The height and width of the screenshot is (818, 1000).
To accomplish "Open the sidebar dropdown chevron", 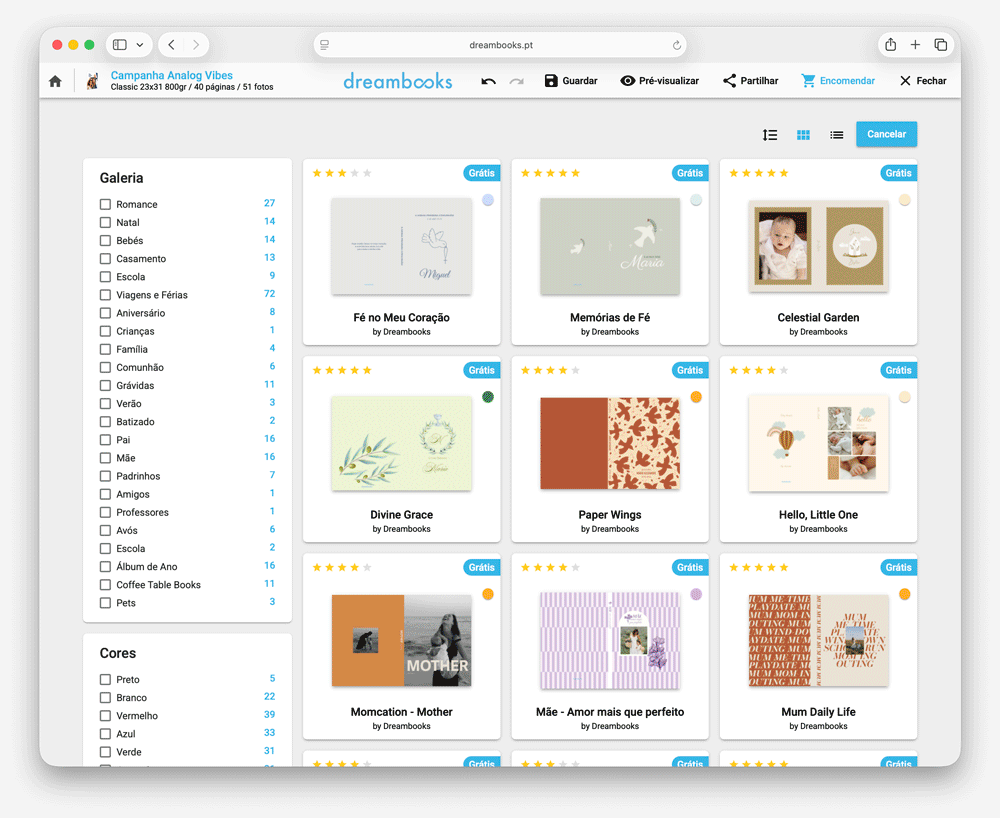I will 140,45.
